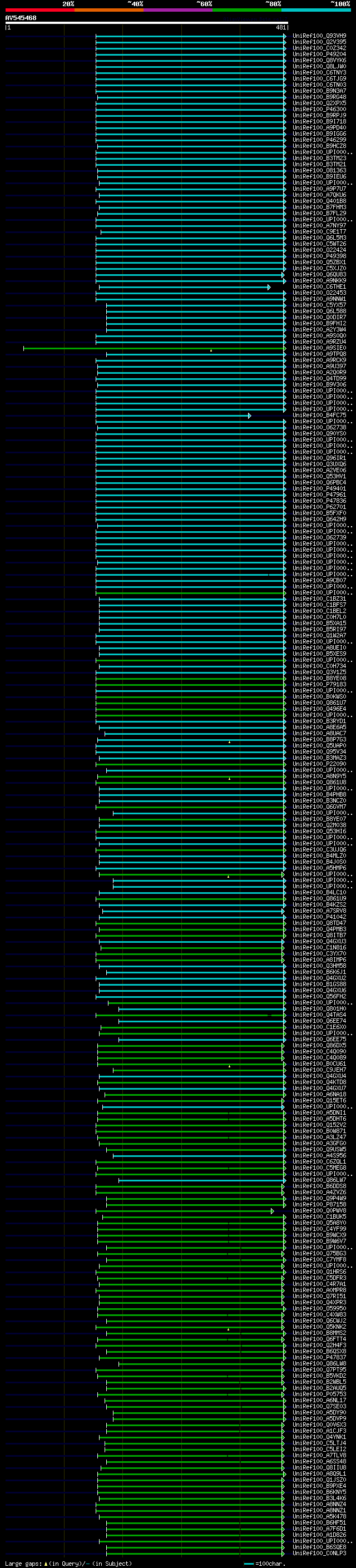Viewport: 356px width, 1568px height.
Task: Click the UniRef100_Q8LJW0 label
Action: tap(319, 66)
